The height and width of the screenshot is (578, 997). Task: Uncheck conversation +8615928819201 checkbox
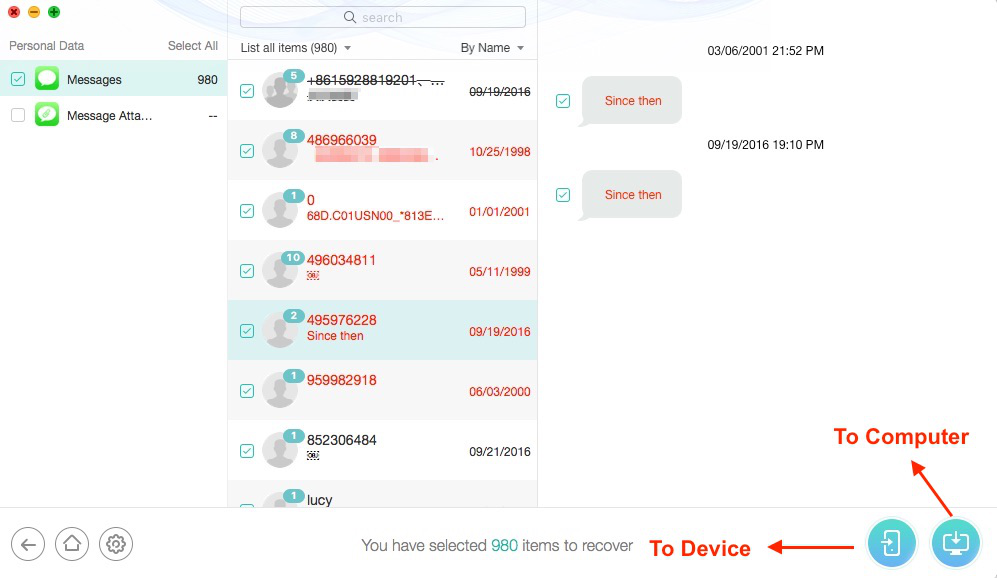[247, 91]
